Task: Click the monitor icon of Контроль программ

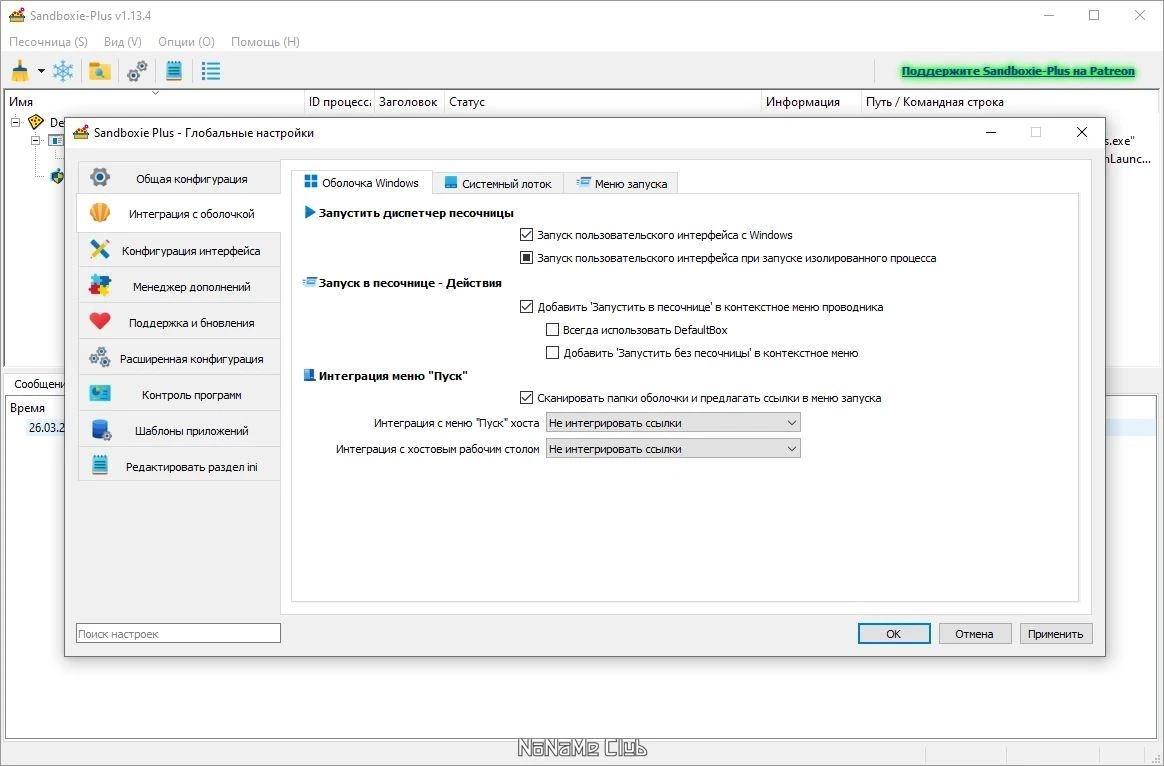Action: tap(100, 393)
